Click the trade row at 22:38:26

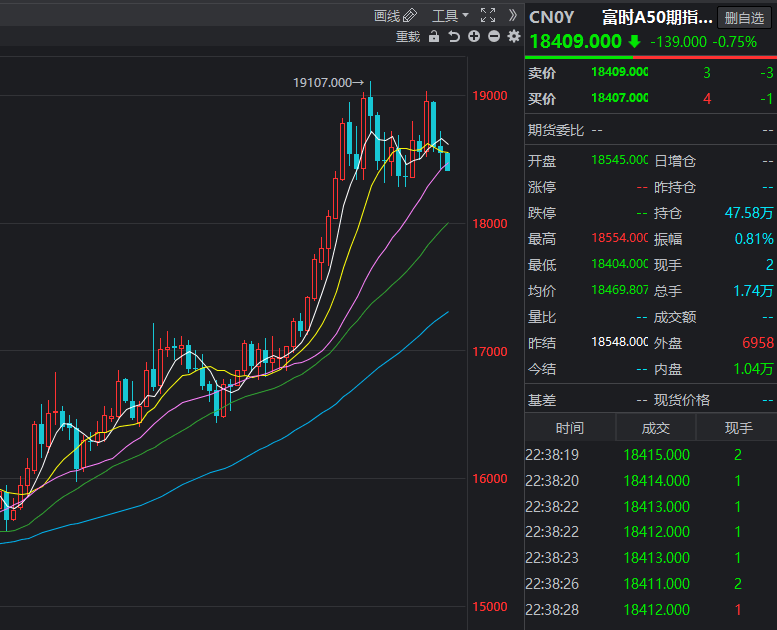(651, 583)
